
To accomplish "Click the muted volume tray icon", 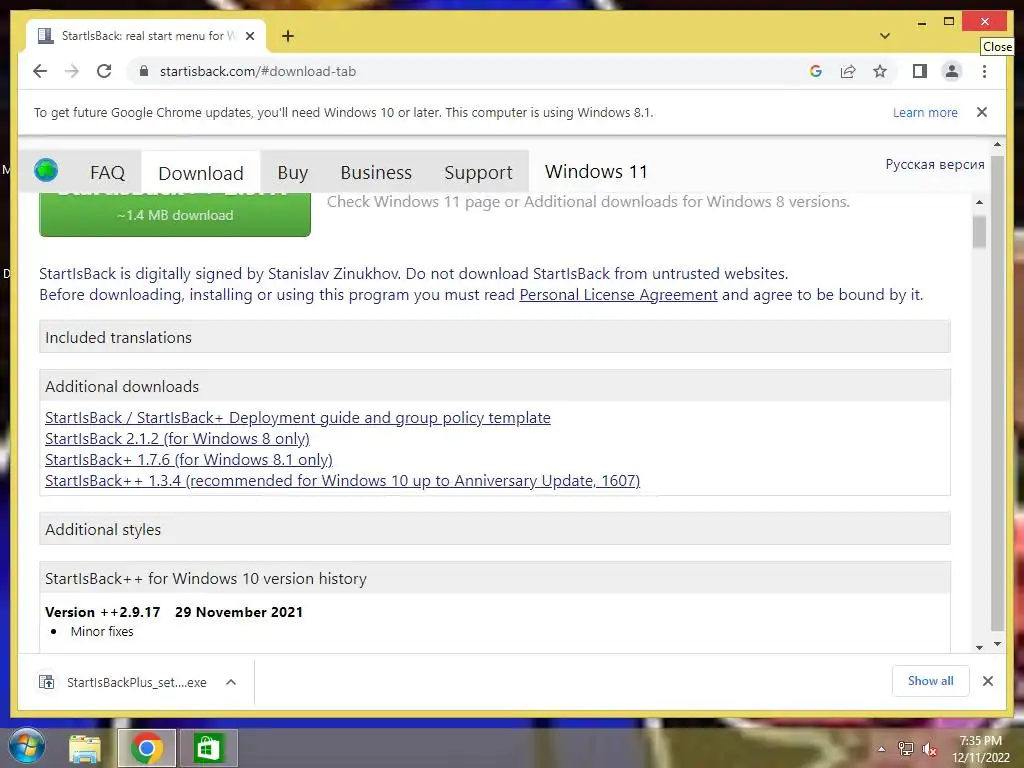I will click(929, 749).
